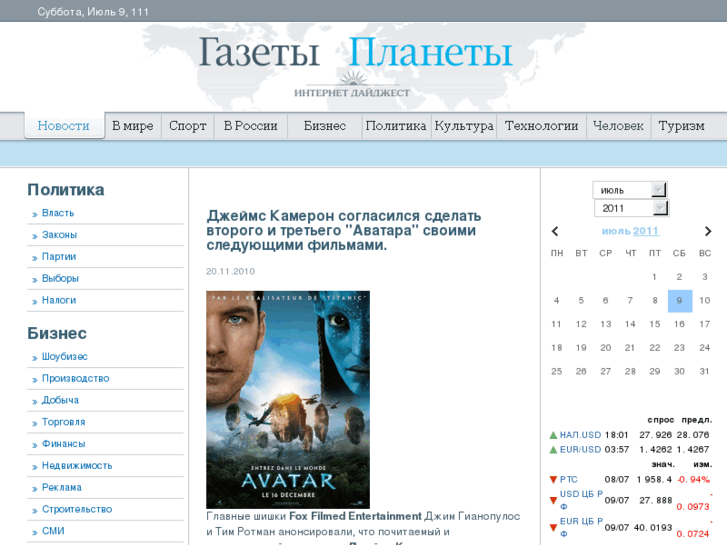Open Торговля sidebar link
The height and width of the screenshot is (545, 727).
pyautogui.click(x=64, y=422)
